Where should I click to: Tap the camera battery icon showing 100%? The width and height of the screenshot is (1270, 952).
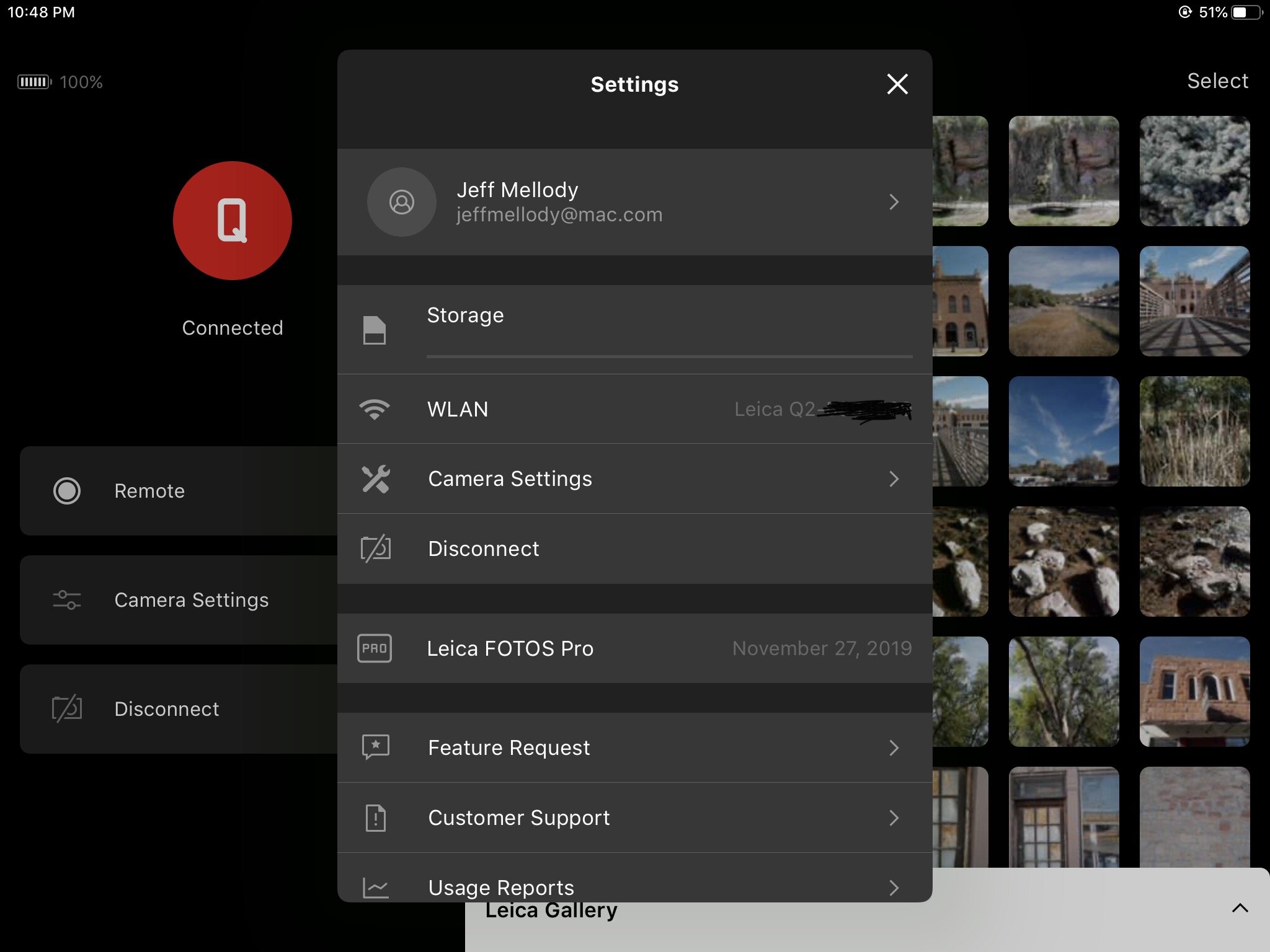(35, 82)
